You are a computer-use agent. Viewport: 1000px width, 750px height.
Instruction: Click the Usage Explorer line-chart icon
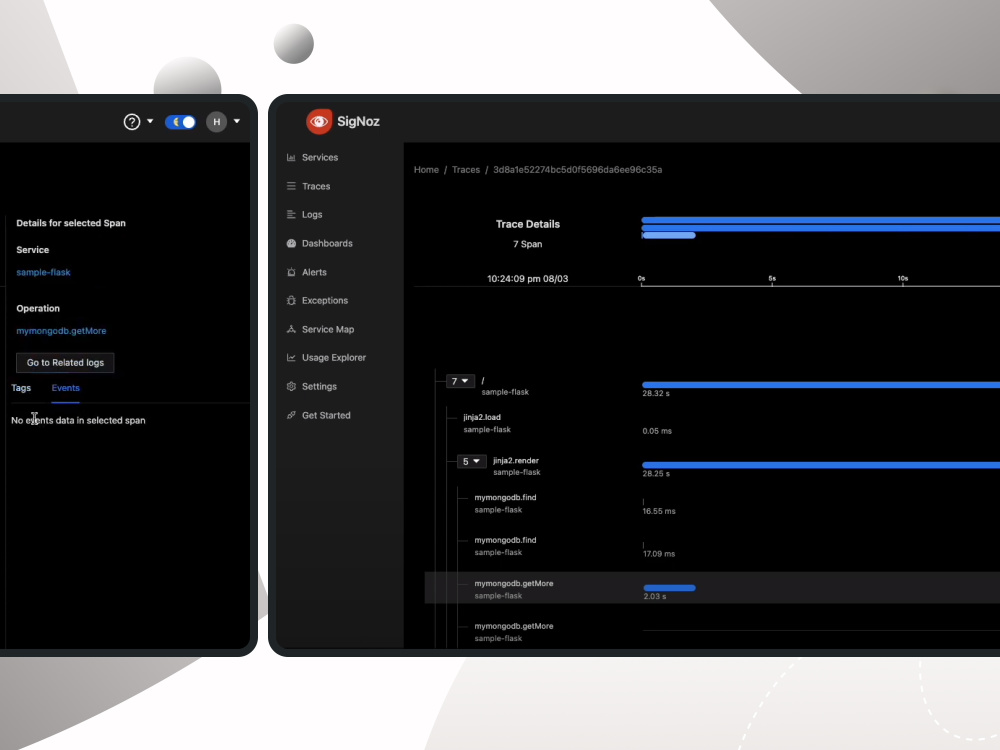pos(291,358)
